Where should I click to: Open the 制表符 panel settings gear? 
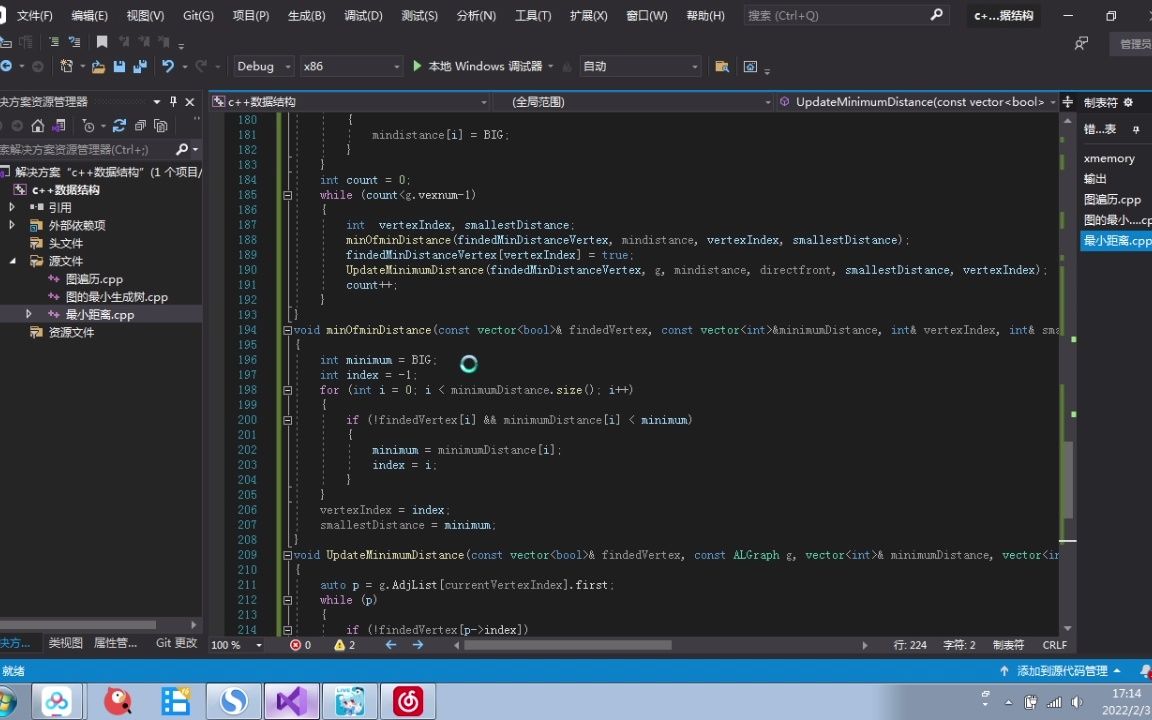pyautogui.click(x=1128, y=101)
